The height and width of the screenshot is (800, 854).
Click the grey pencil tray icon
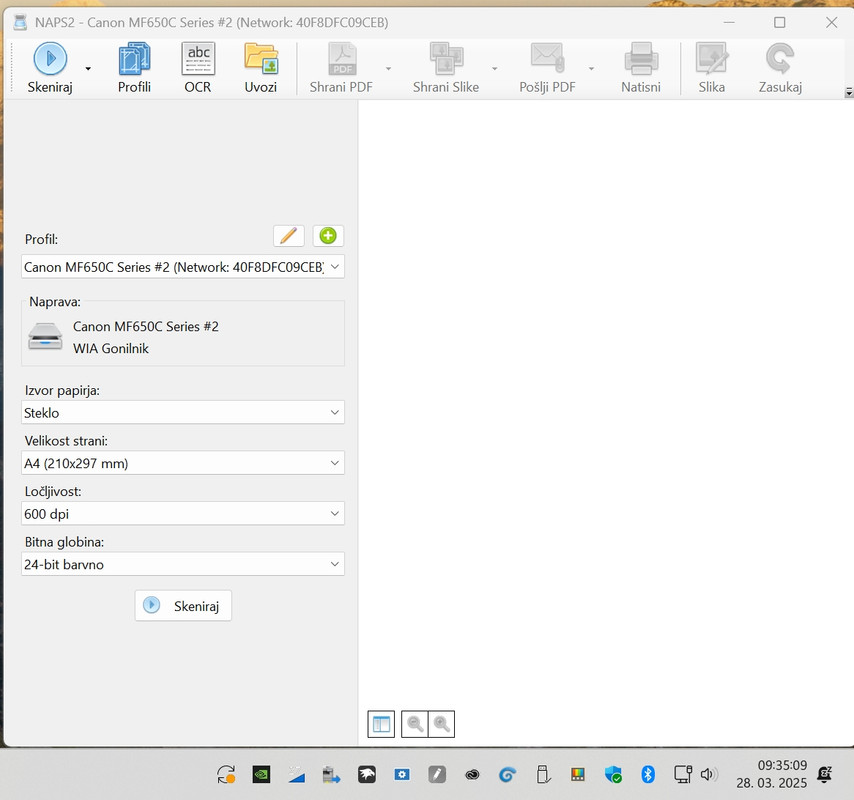[x=437, y=774]
